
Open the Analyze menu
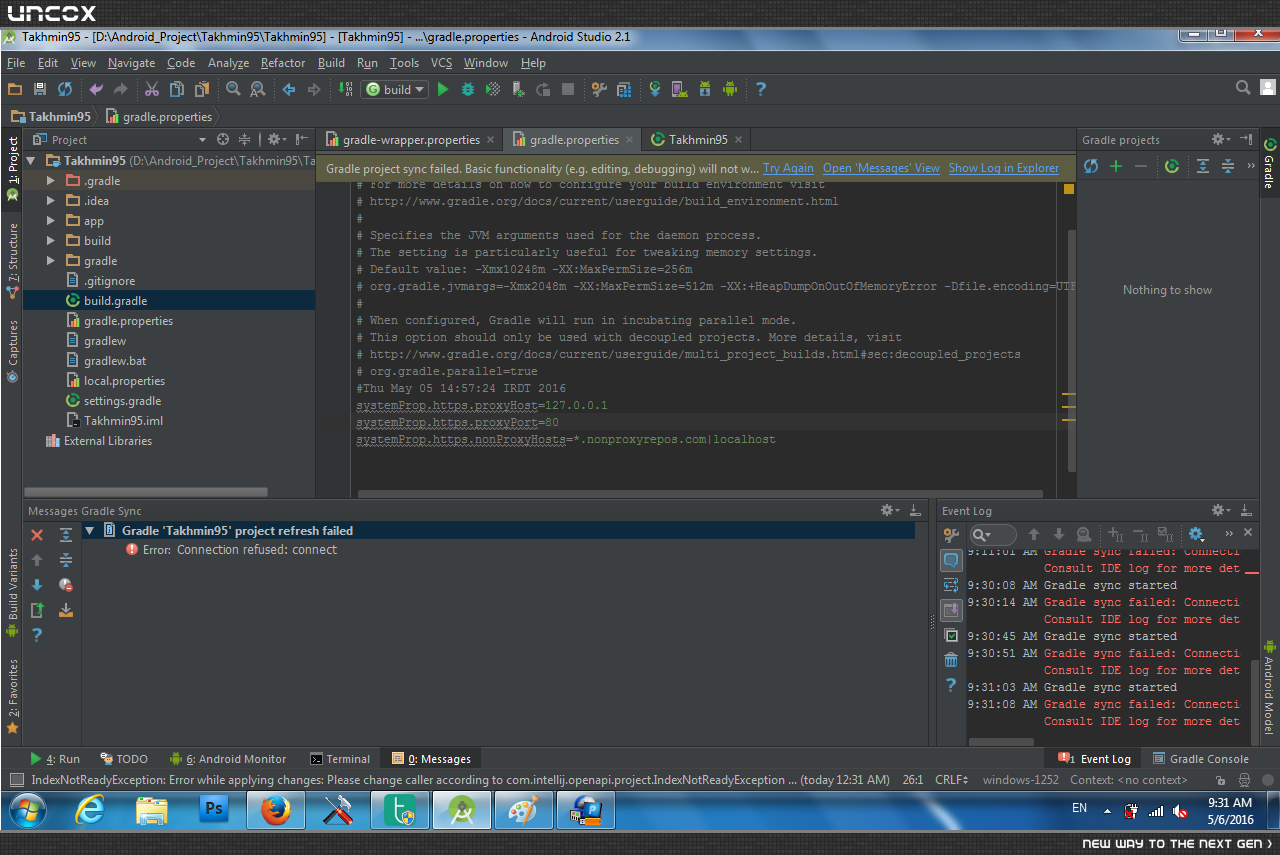[x=228, y=63]
